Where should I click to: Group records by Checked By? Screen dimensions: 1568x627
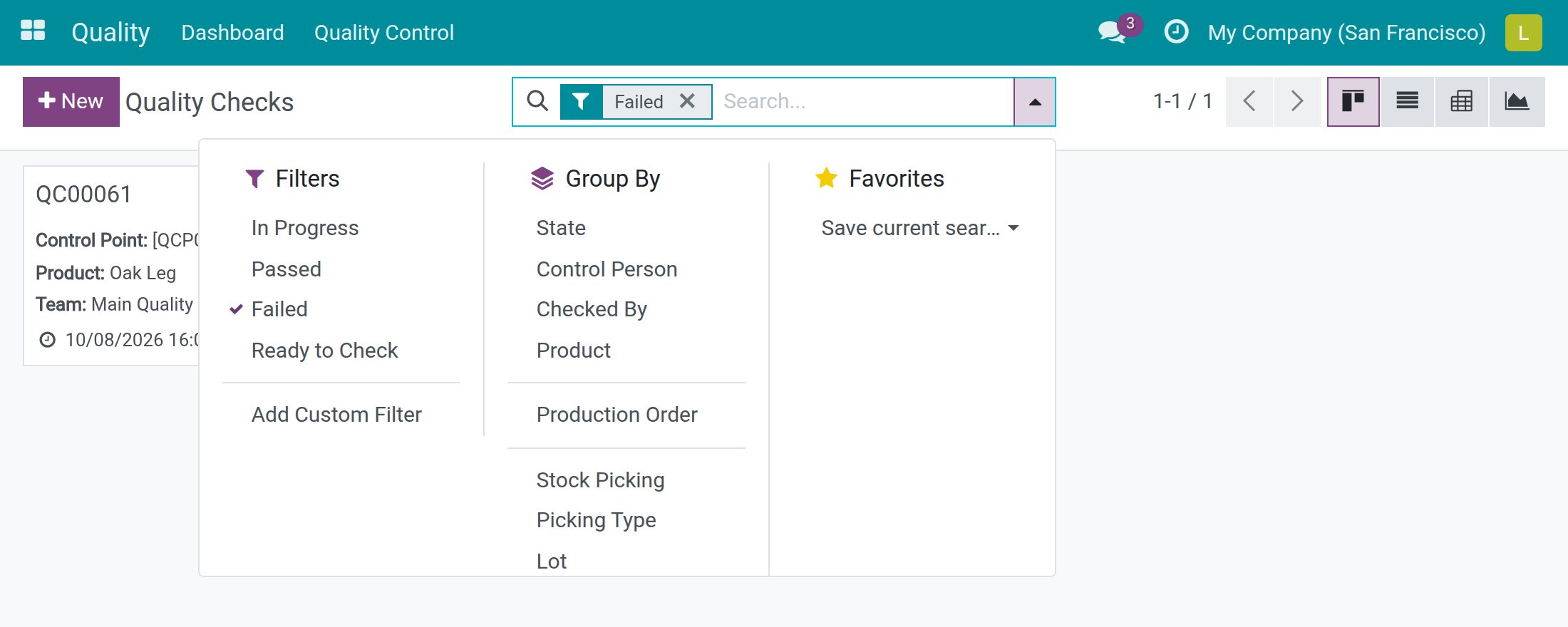coord(592,309)
